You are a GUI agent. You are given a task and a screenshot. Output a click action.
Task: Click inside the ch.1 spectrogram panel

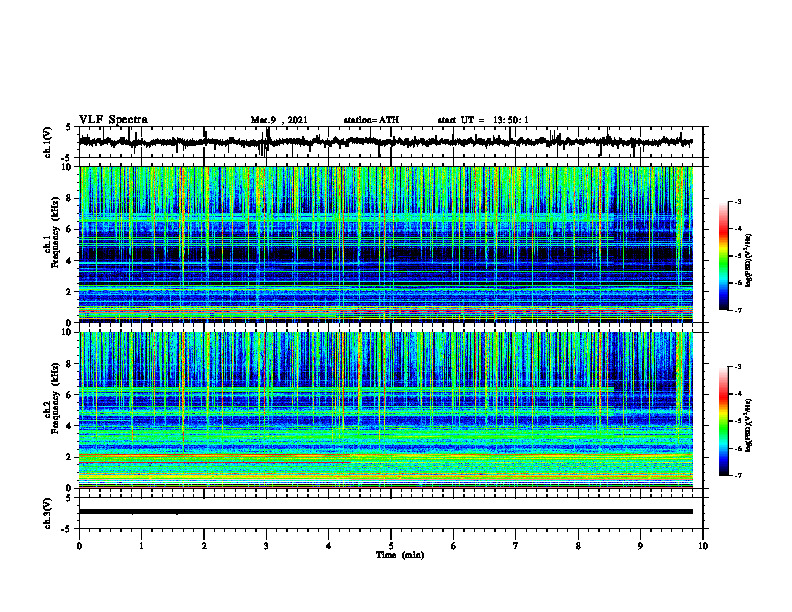click(x=385, y=244)
